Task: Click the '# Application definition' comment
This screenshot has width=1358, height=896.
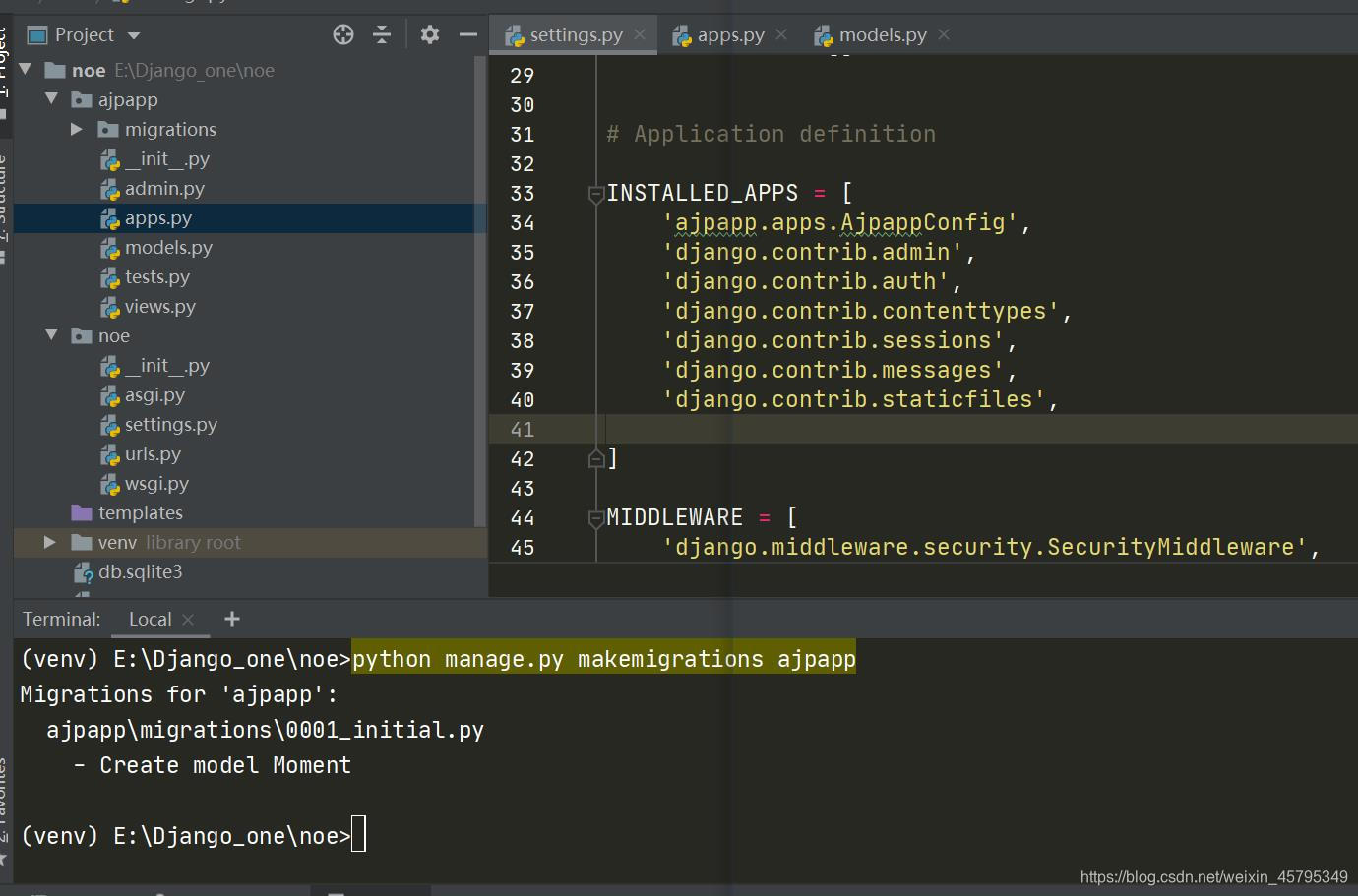Action: point(772,134)
